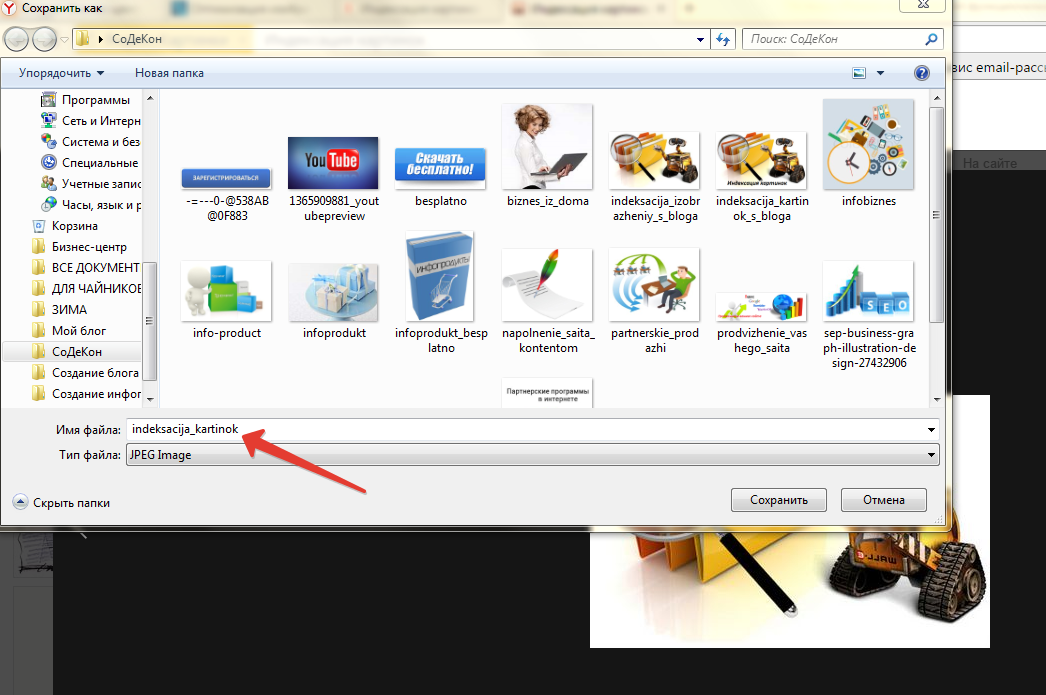Screen dimensions: 1046x695
Task: Select Специальные возможности tree item
Action: (x=89, y=163)
